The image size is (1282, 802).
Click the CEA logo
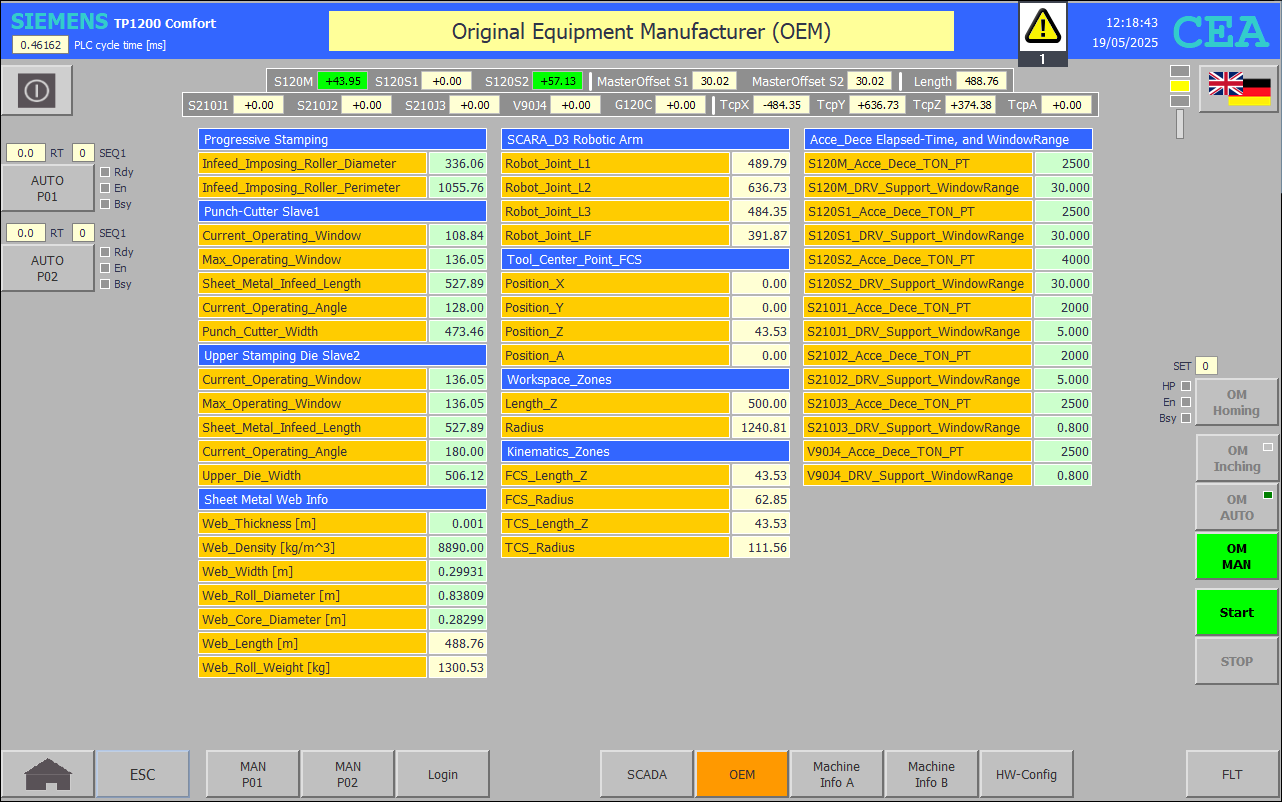pos(1221,33)
